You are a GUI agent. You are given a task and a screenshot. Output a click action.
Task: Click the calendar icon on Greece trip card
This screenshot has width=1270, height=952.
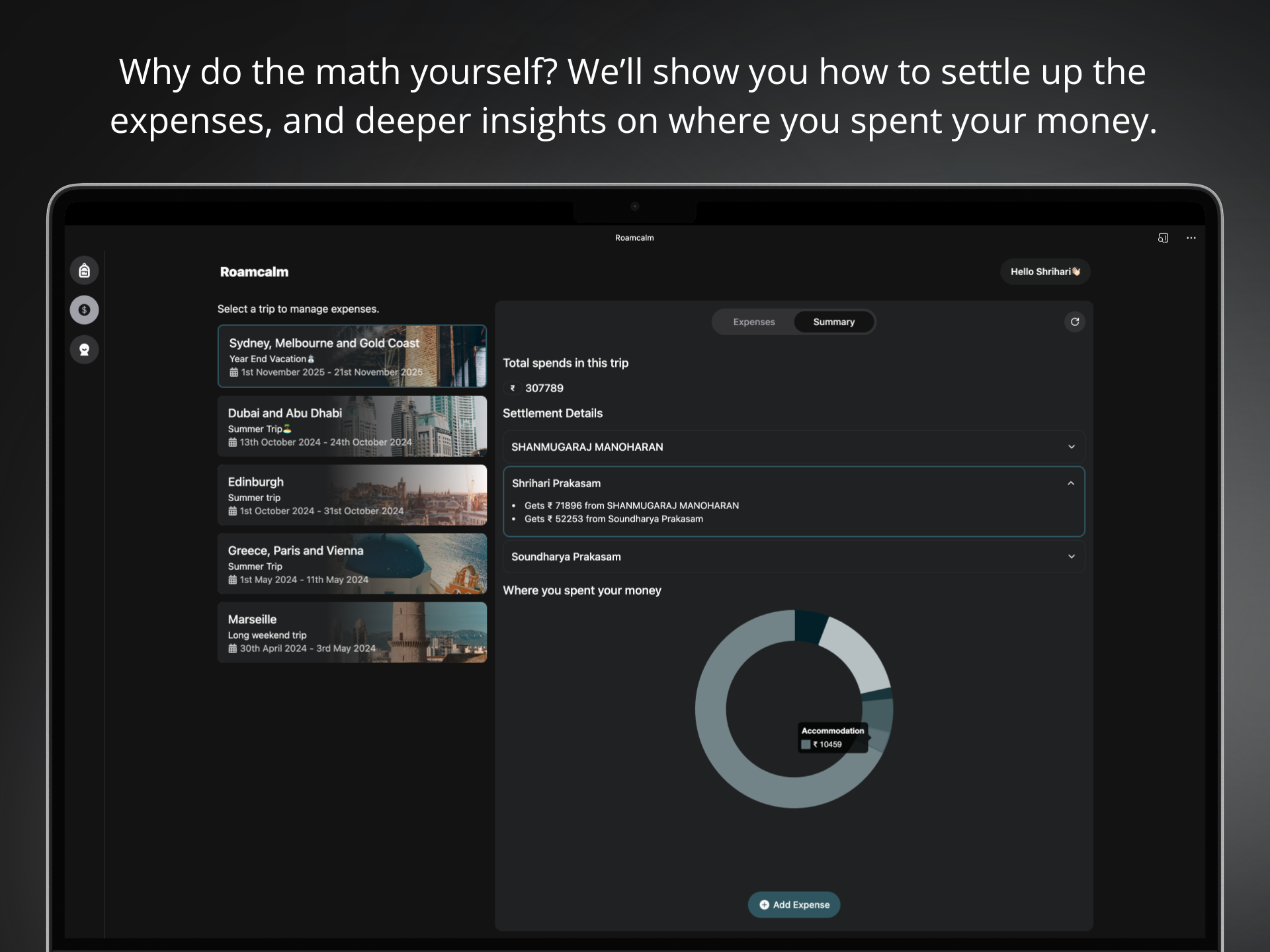coord(232,580)
